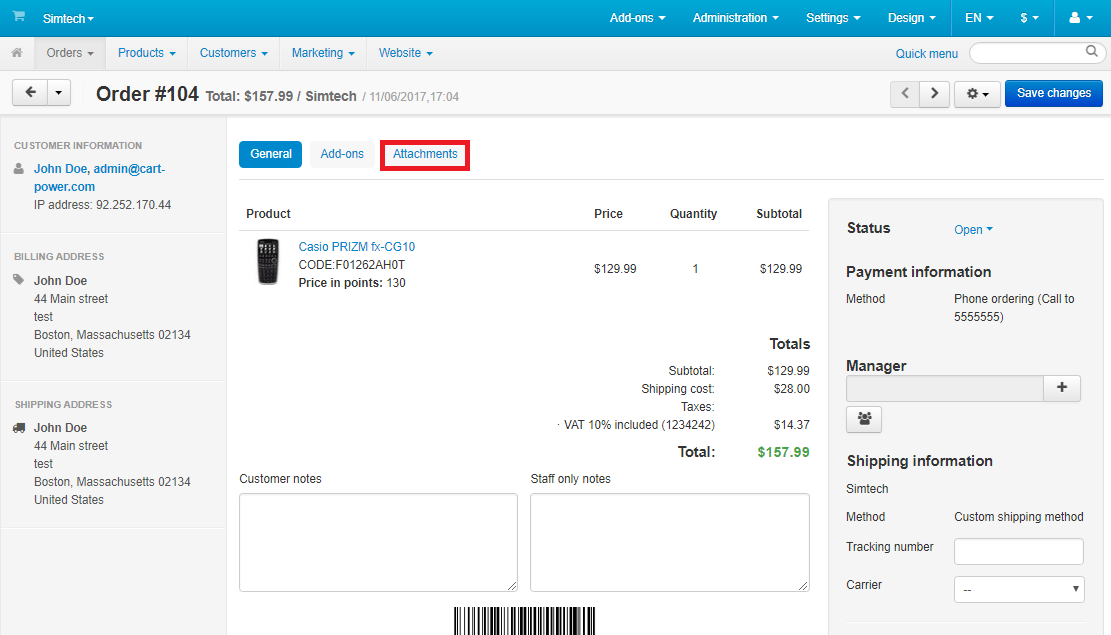The image size is (1111, 635).
Task: Click the Save changes button
Action: pos(1054,93)
